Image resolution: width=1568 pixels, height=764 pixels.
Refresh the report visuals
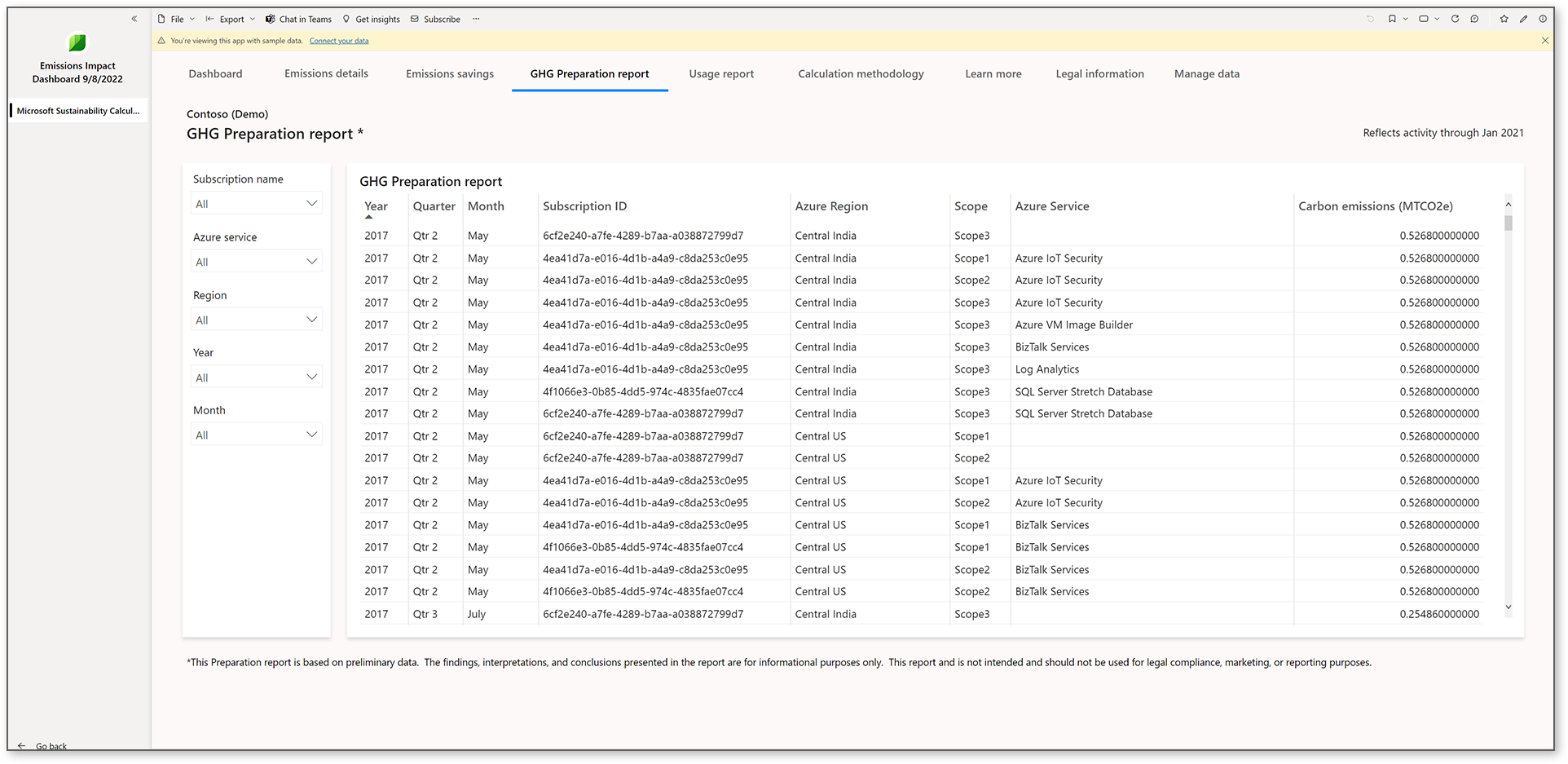(1455, 19)
